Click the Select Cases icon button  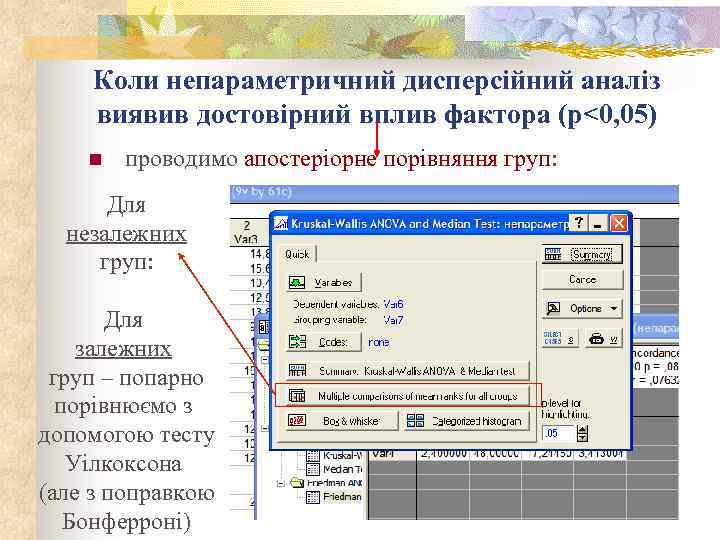(560, 338)
